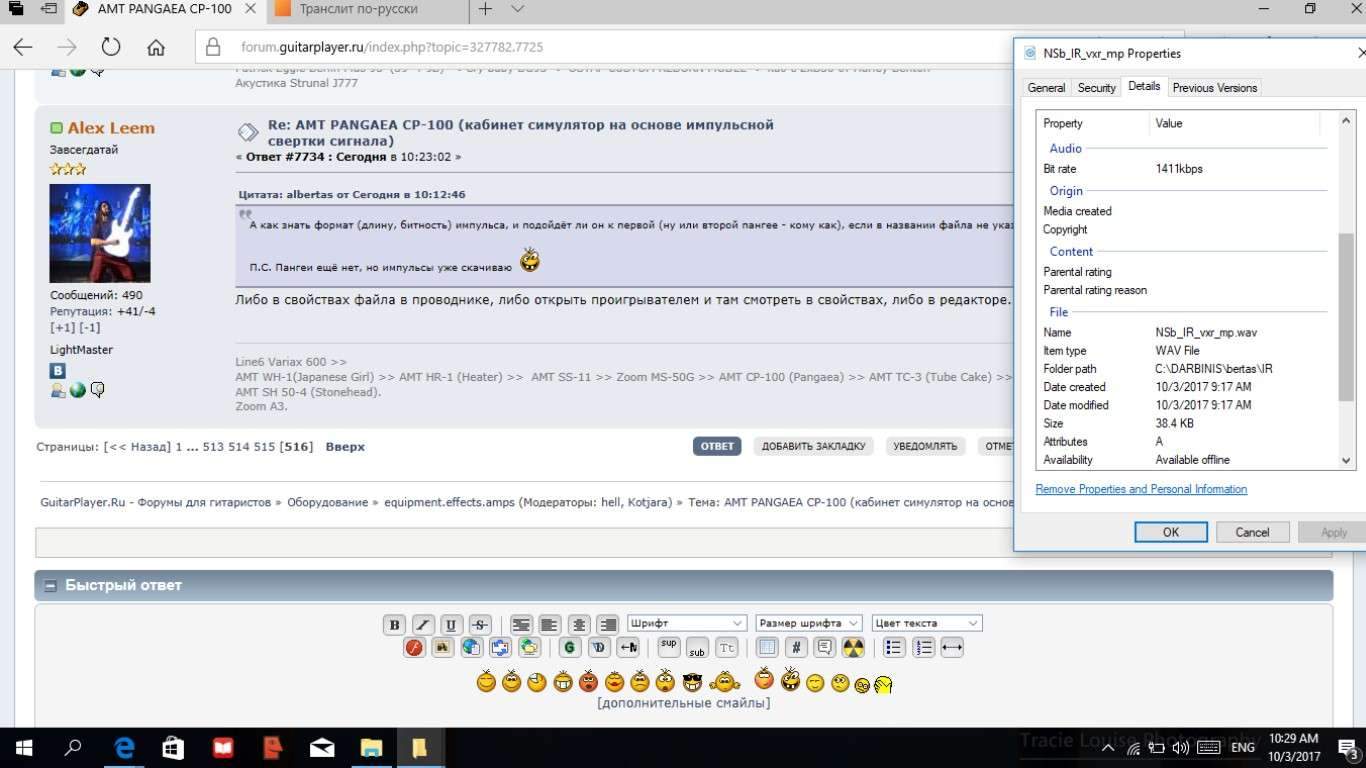Open a new browser tab
This screenshot has width=1366, height=768.
click(x=485, y=9)
